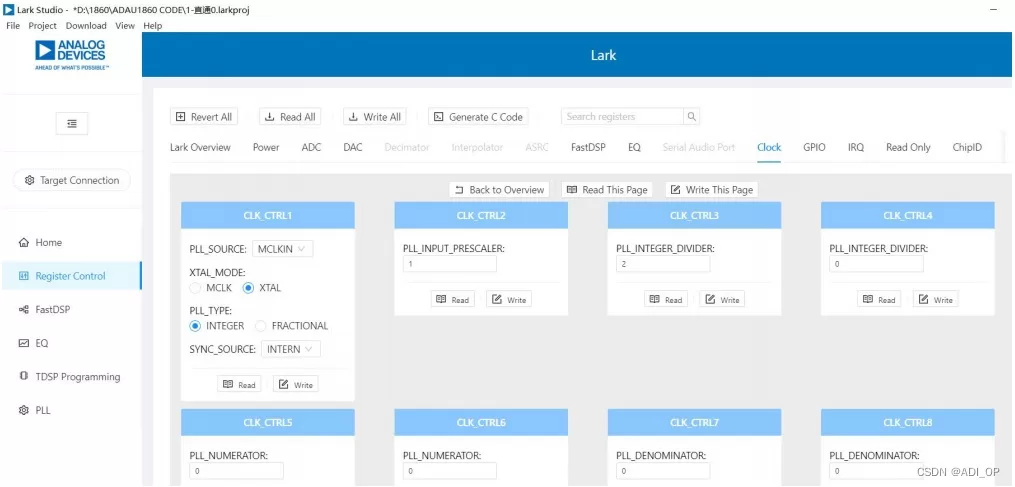Switch to the Lark Overview tab
1015x487 pixels.
[200, 147]
